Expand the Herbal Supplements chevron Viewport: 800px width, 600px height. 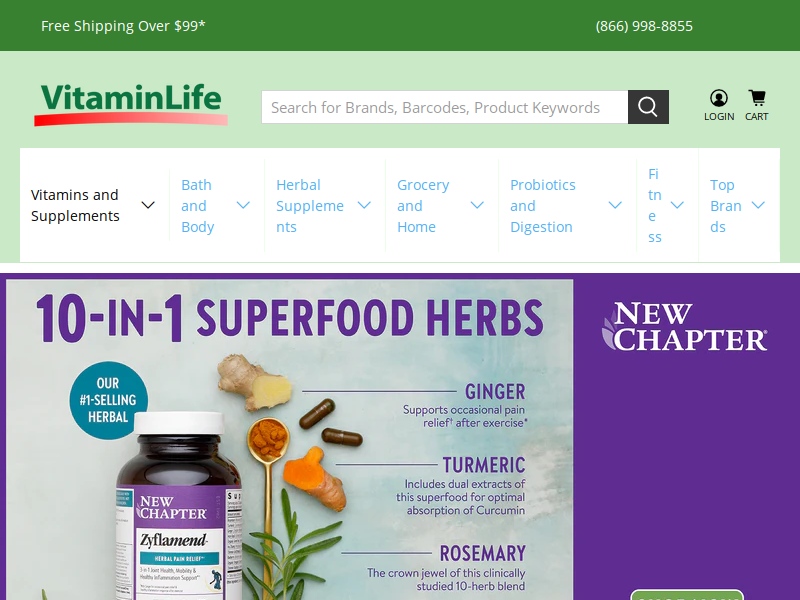point(364,205)
